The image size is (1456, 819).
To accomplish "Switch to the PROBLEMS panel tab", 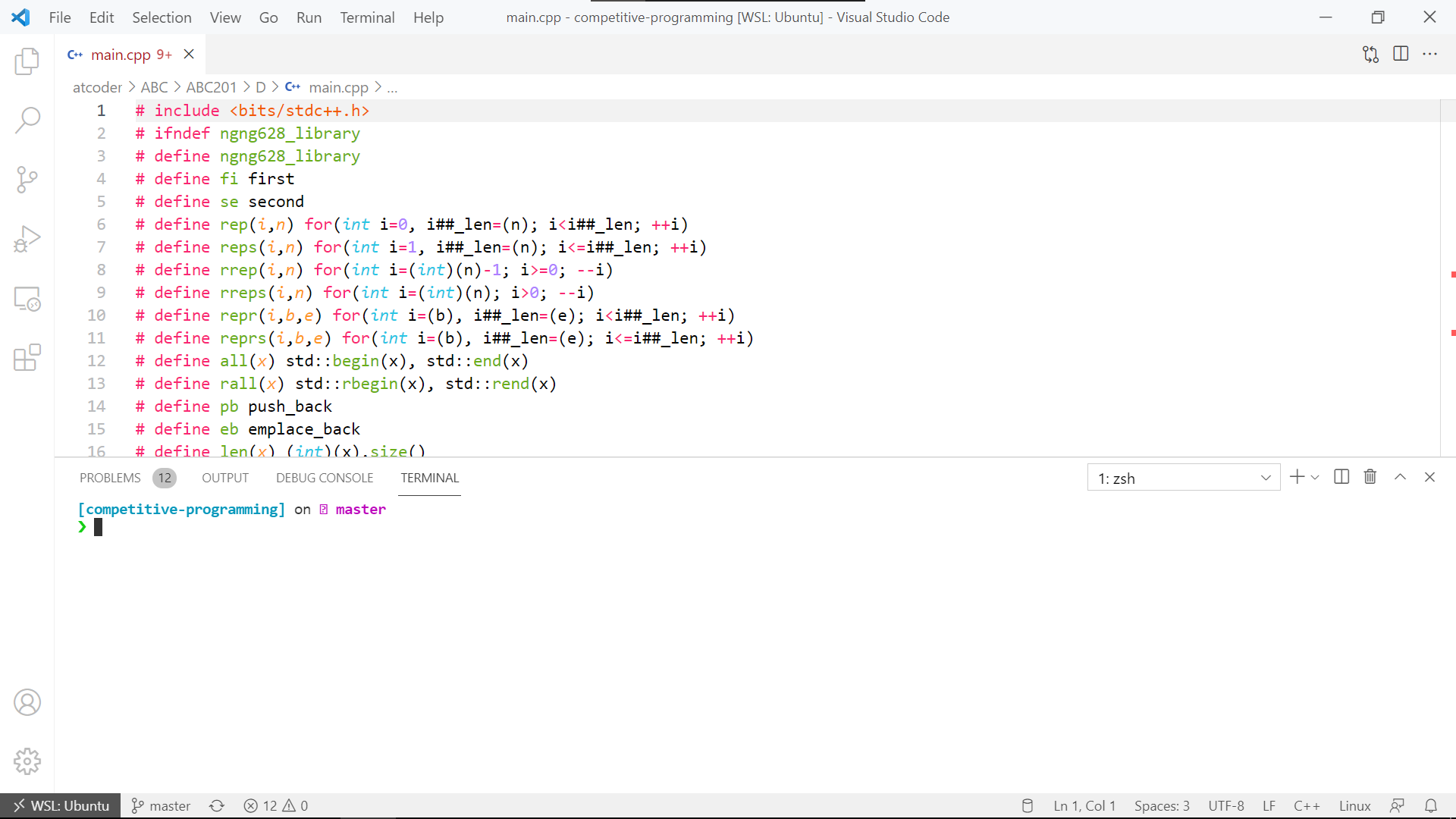I will (x=110, y=478).
